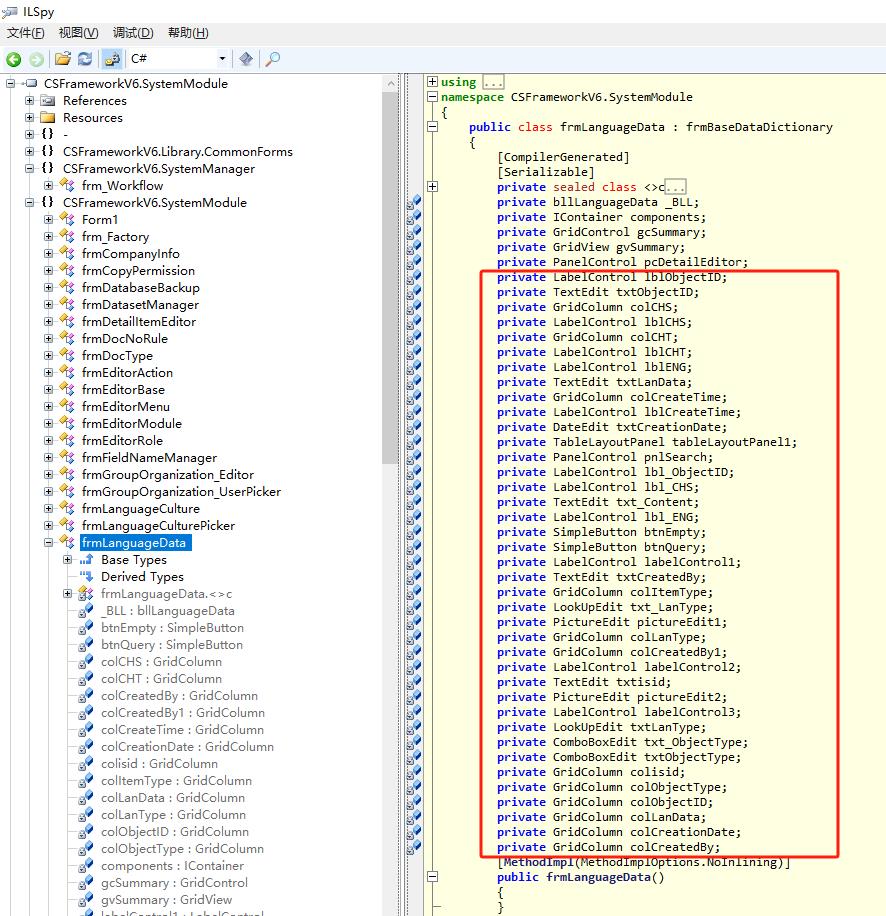Open the C# language dropdown
Viewport: 886px width, 916px height.
tap(222, 59)
